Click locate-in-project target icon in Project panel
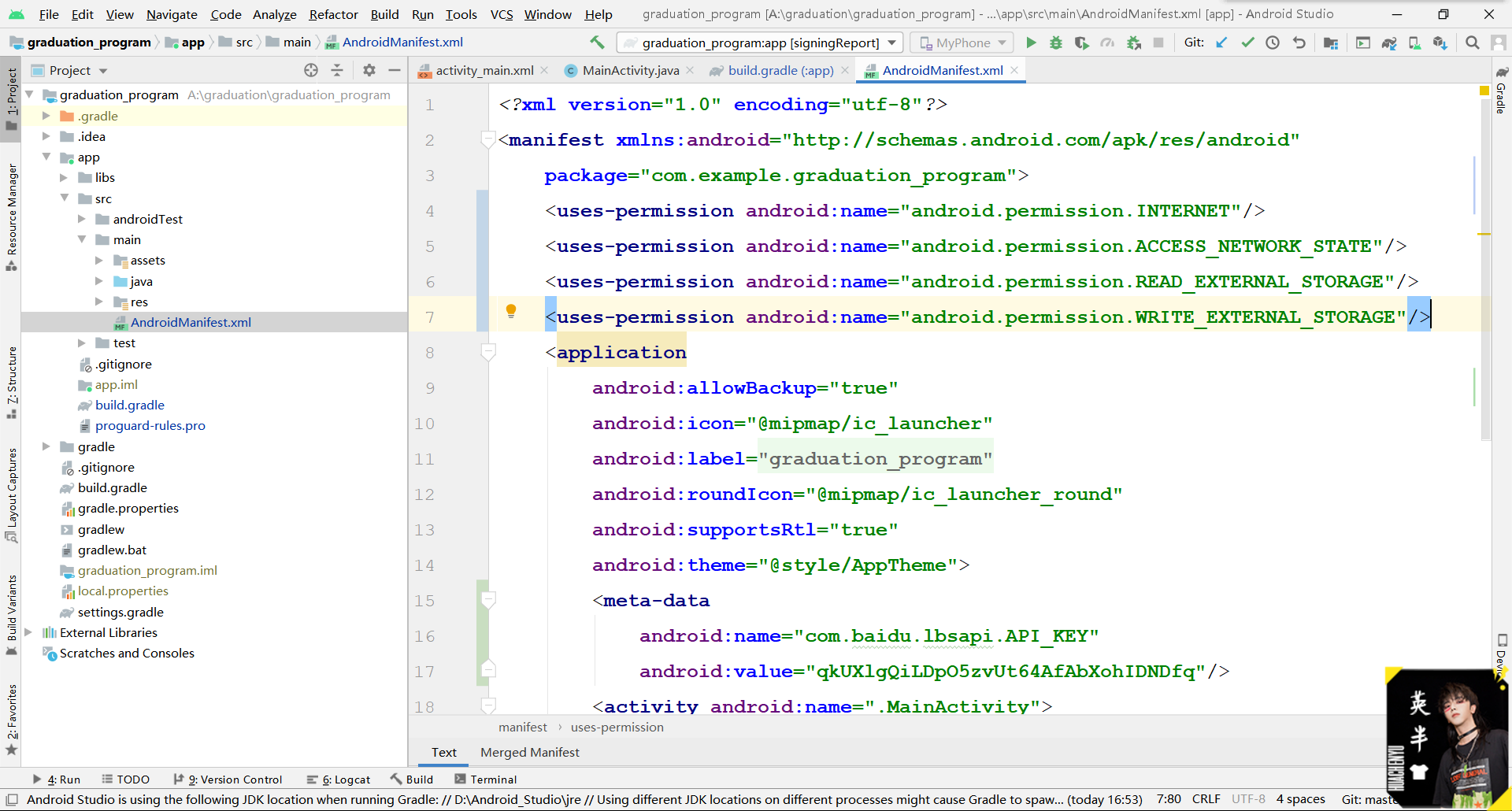Image resolution: width=1512 pixels, height=811 pixels. (x=311, y=70)
